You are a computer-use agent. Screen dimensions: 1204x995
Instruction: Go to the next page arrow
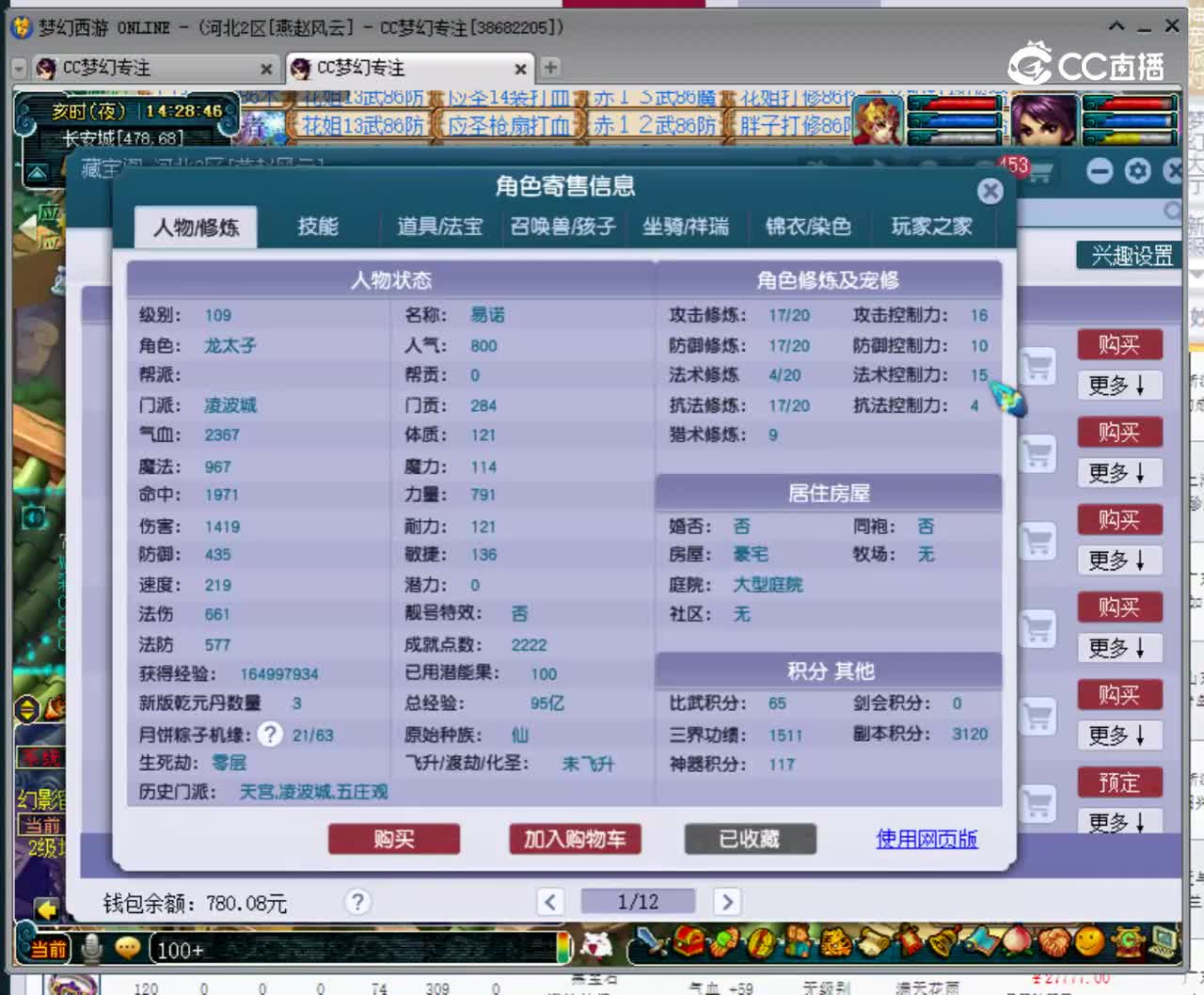click(726, 902)
